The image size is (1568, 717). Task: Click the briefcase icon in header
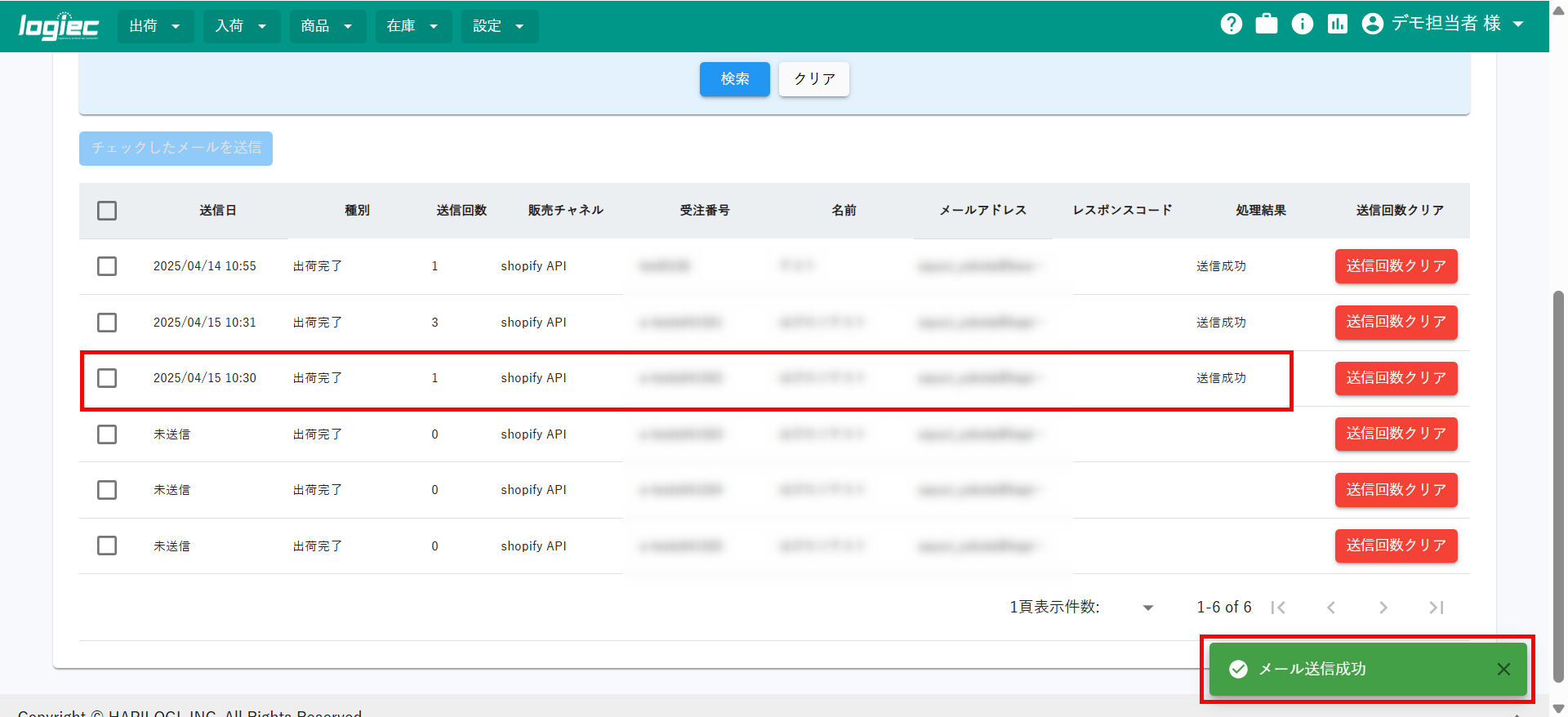pos(1267,24)
